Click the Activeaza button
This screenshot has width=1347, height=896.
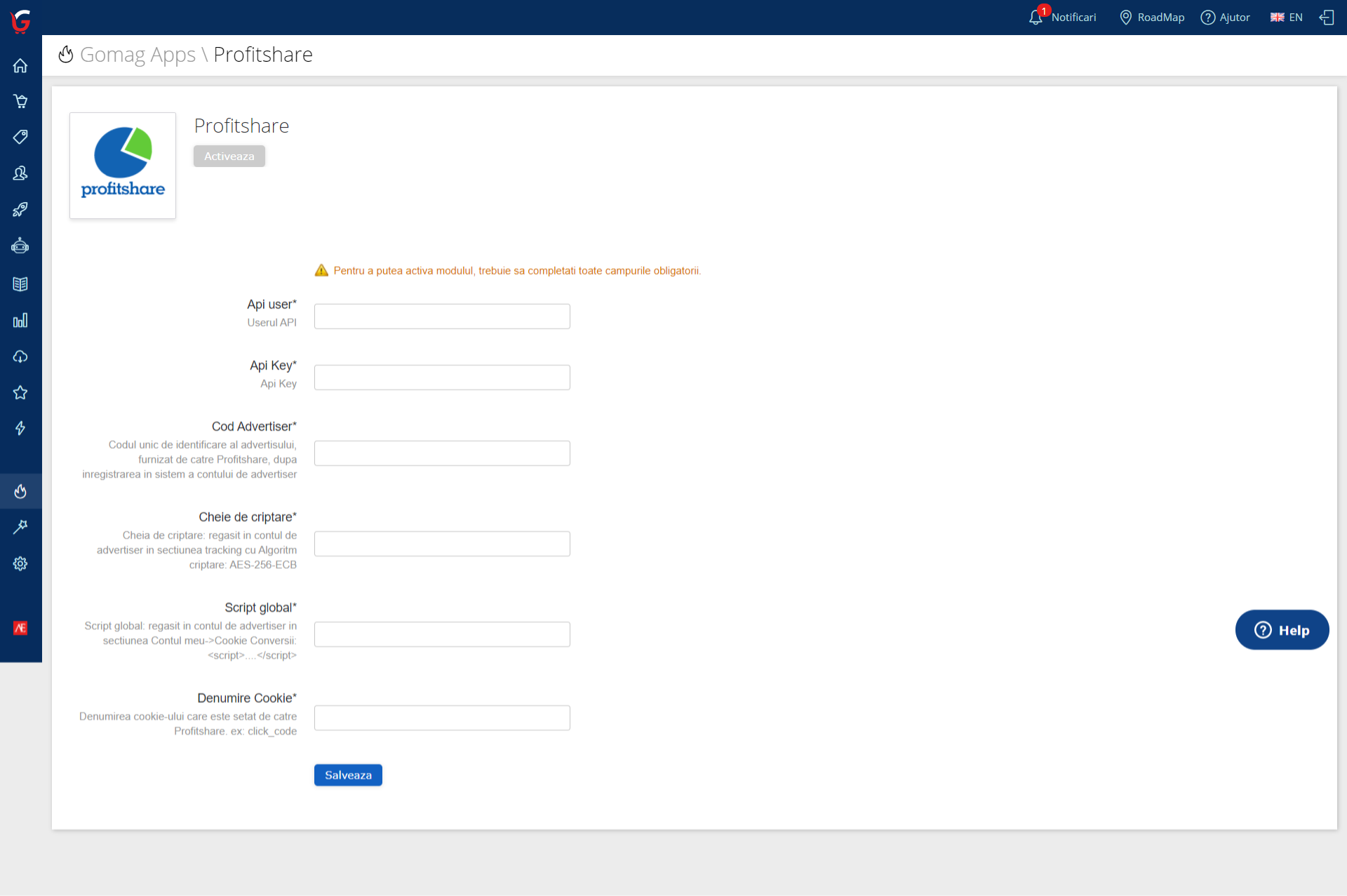229,156
